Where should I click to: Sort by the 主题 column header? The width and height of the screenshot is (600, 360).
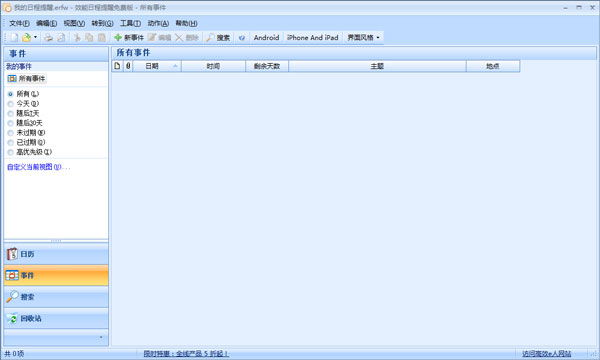point(377,66)
